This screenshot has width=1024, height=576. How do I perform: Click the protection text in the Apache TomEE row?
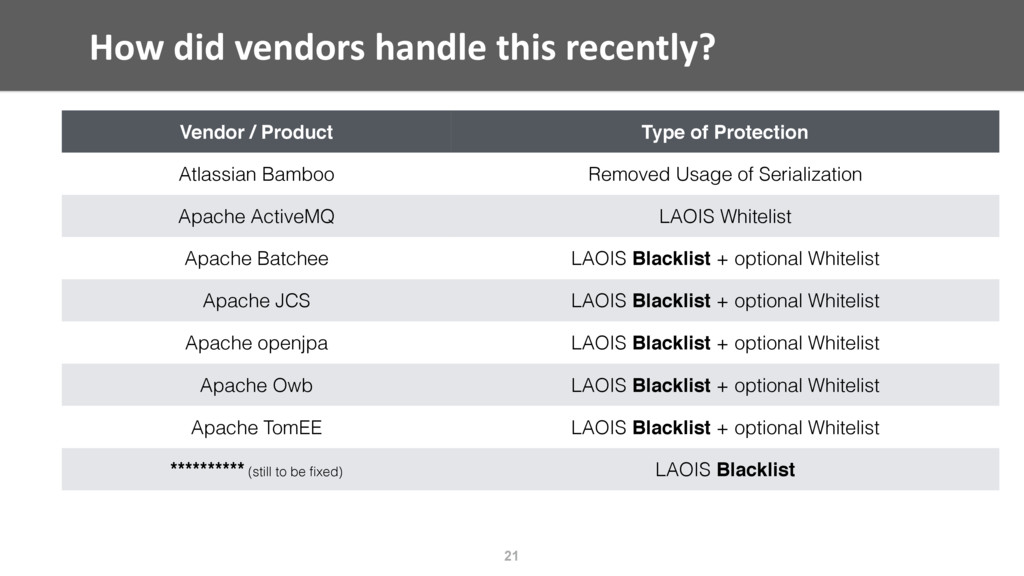(x=725, y=427)
